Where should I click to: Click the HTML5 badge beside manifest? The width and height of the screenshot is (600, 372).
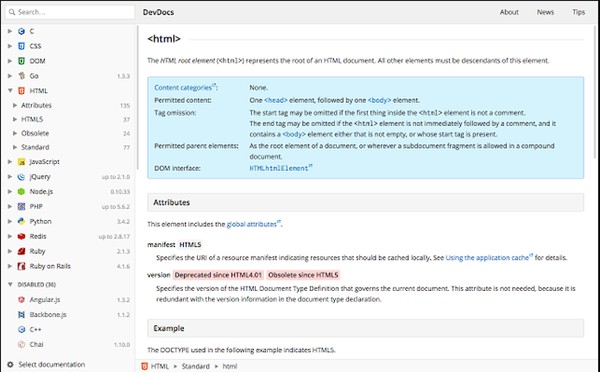tap(190, 245)
